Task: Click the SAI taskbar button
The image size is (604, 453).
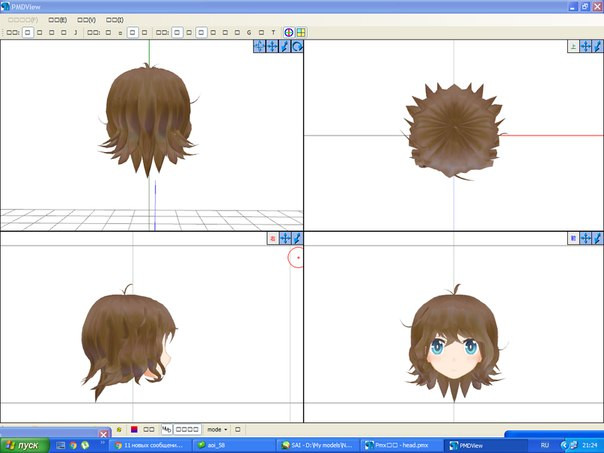Action: (x=316, y=444)
